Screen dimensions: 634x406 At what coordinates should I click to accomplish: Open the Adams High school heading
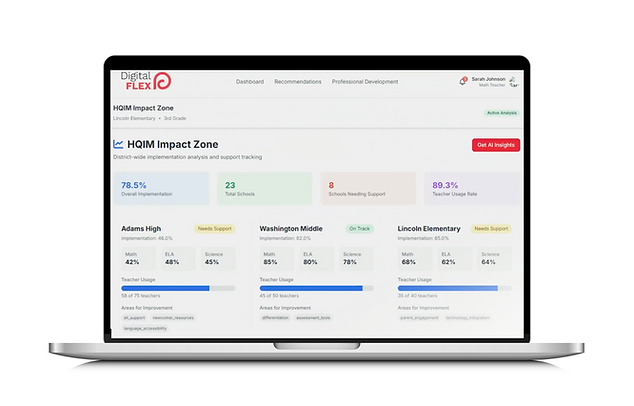pyautogui.click(x=141, y=228)
